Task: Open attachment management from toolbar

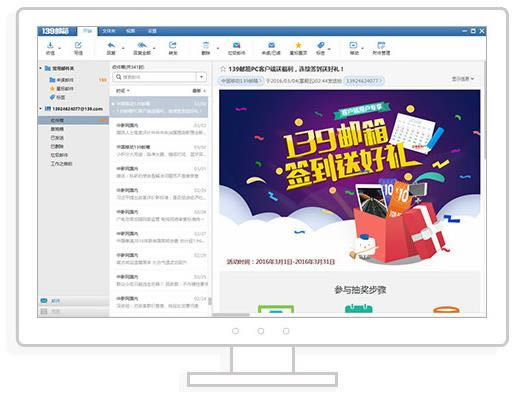Action: click(381, 45)
